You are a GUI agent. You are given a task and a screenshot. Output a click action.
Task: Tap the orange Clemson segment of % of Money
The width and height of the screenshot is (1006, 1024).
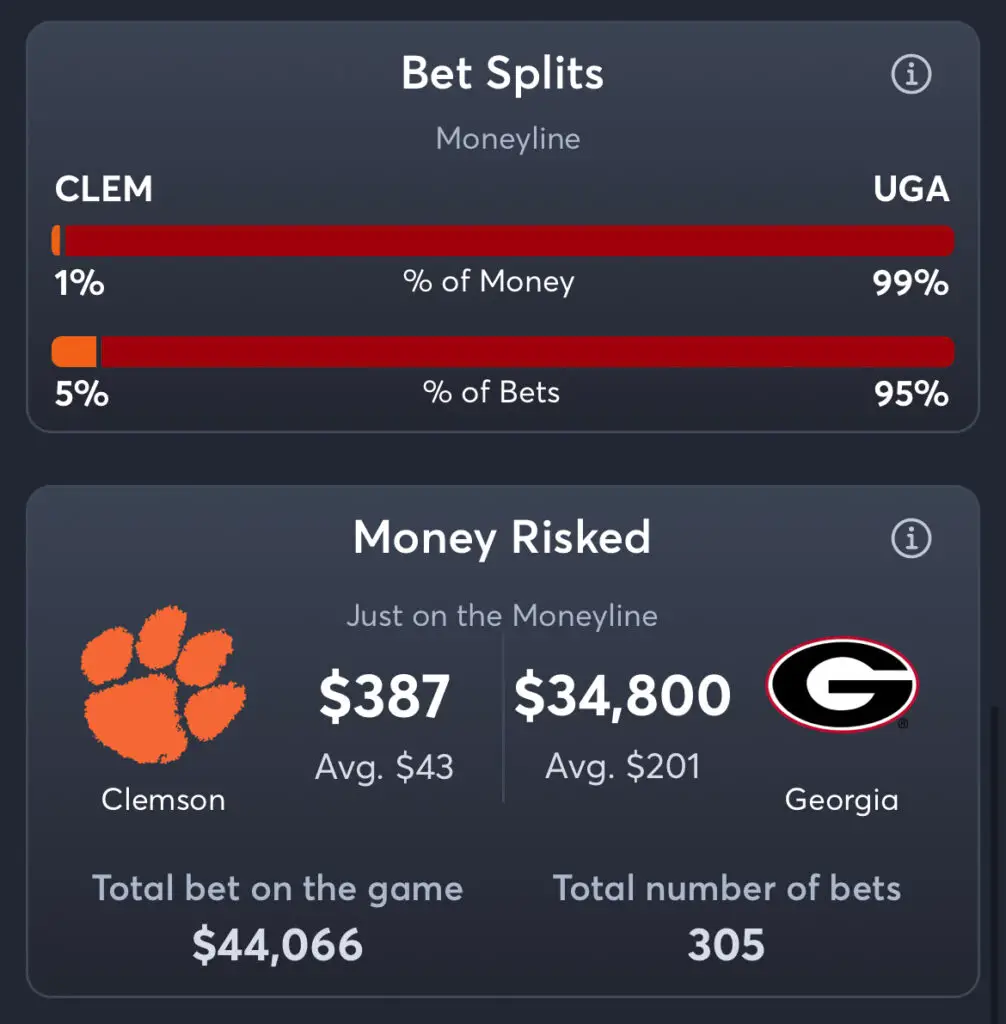coord(56,240)
